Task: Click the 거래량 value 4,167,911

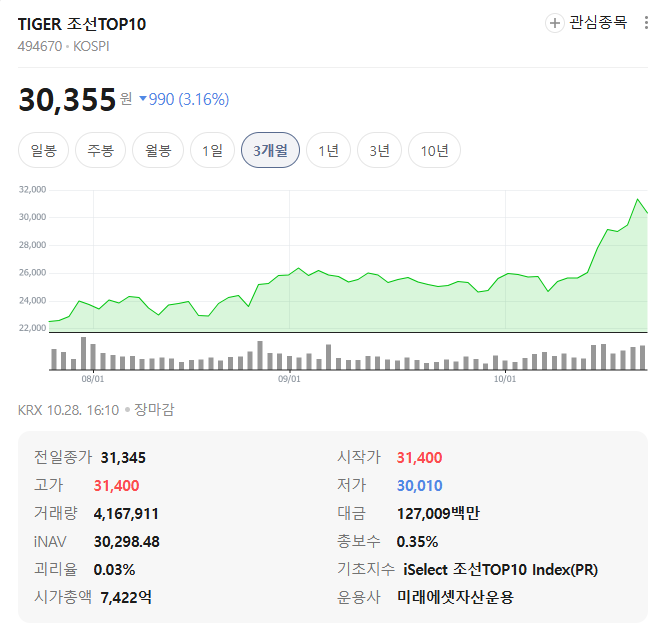Action: (x=126, y=514)
